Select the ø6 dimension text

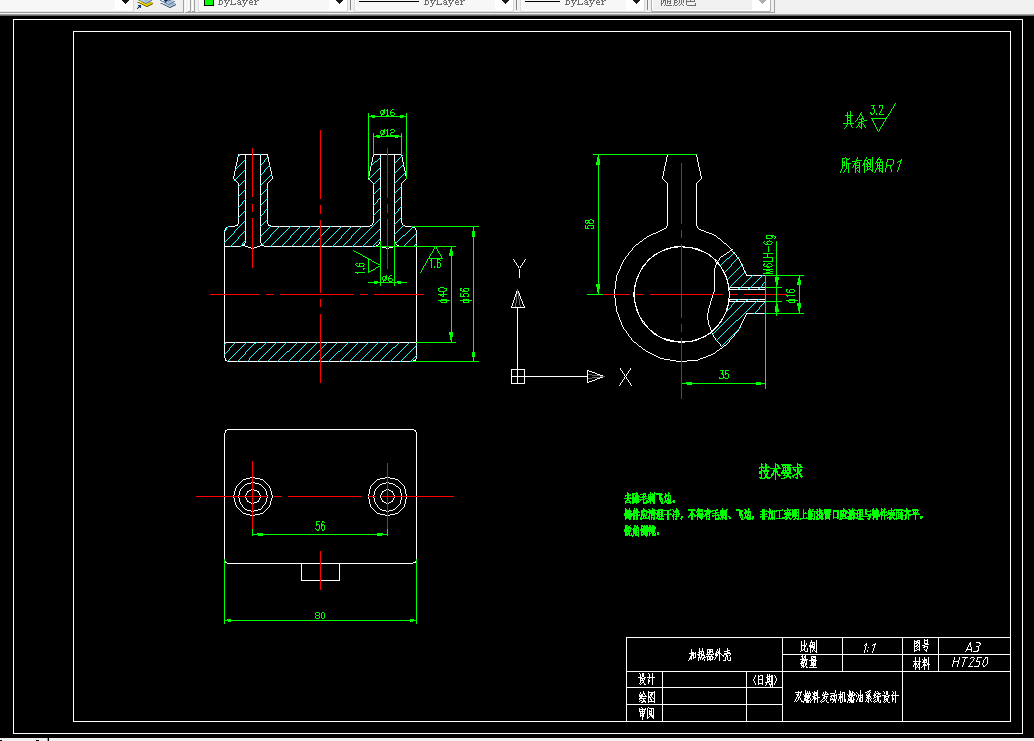click(387, 278)
